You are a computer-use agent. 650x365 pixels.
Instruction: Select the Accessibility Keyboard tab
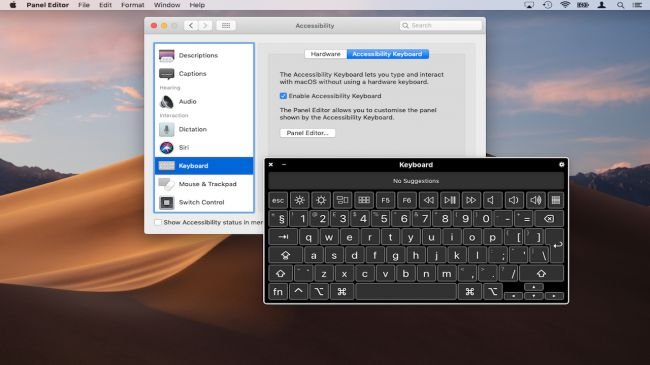click(387, 54)
